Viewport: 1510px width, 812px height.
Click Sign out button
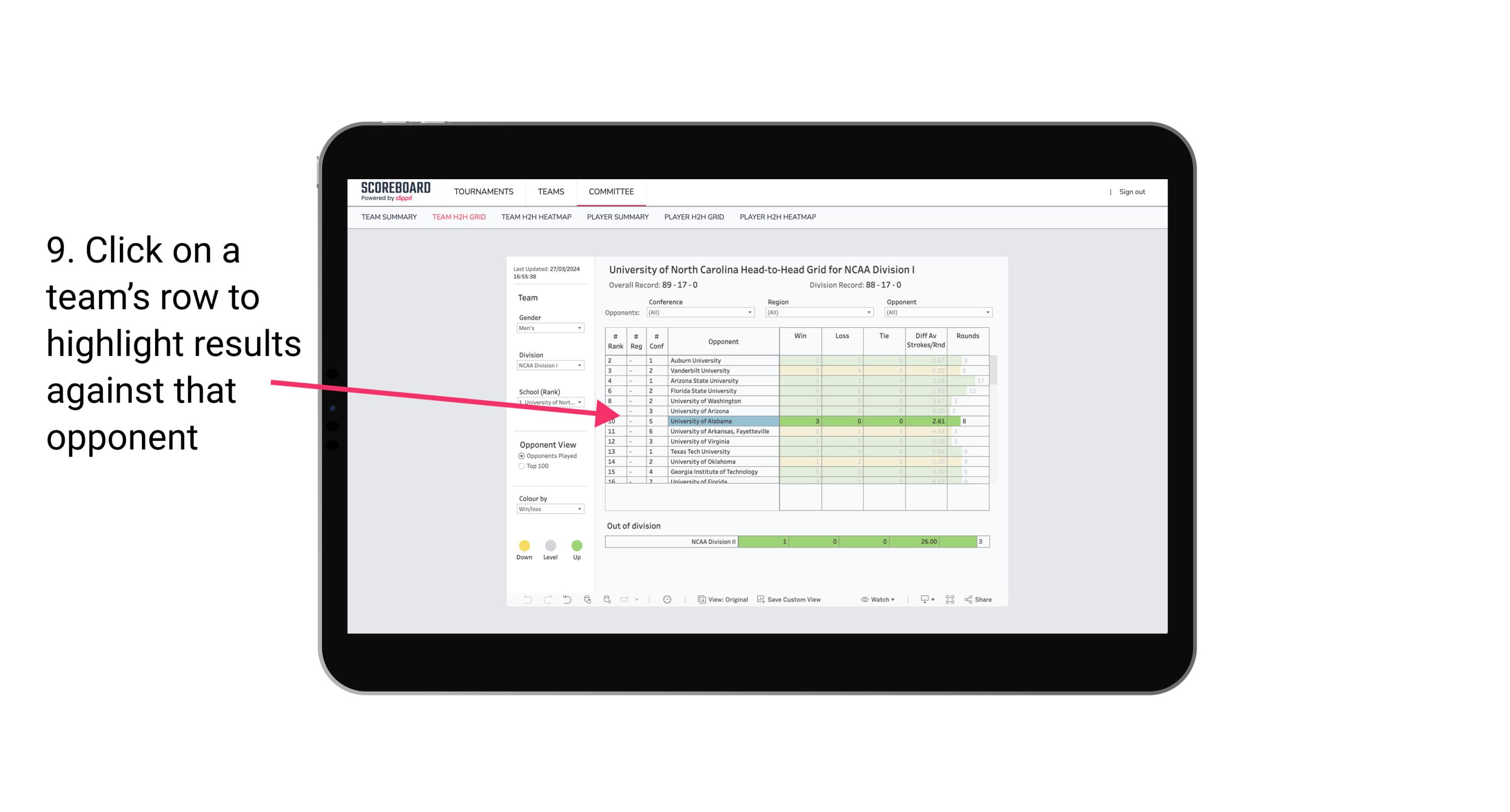[x=1131, y=192]
